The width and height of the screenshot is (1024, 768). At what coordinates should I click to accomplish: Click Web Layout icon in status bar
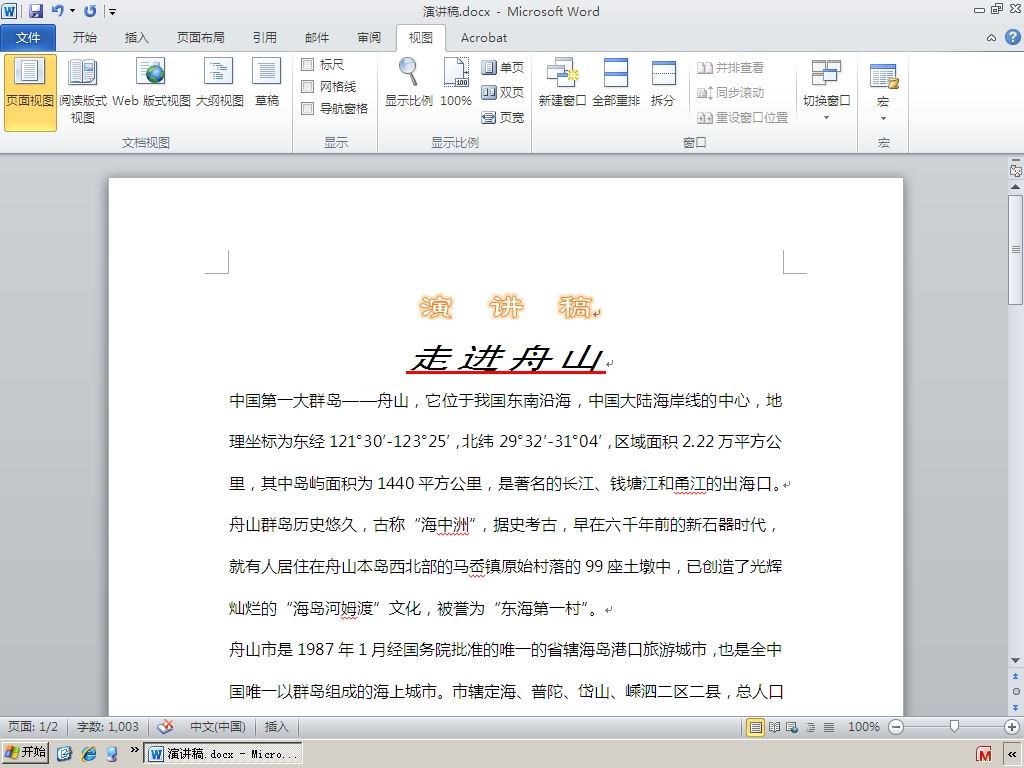coord(792,727)
